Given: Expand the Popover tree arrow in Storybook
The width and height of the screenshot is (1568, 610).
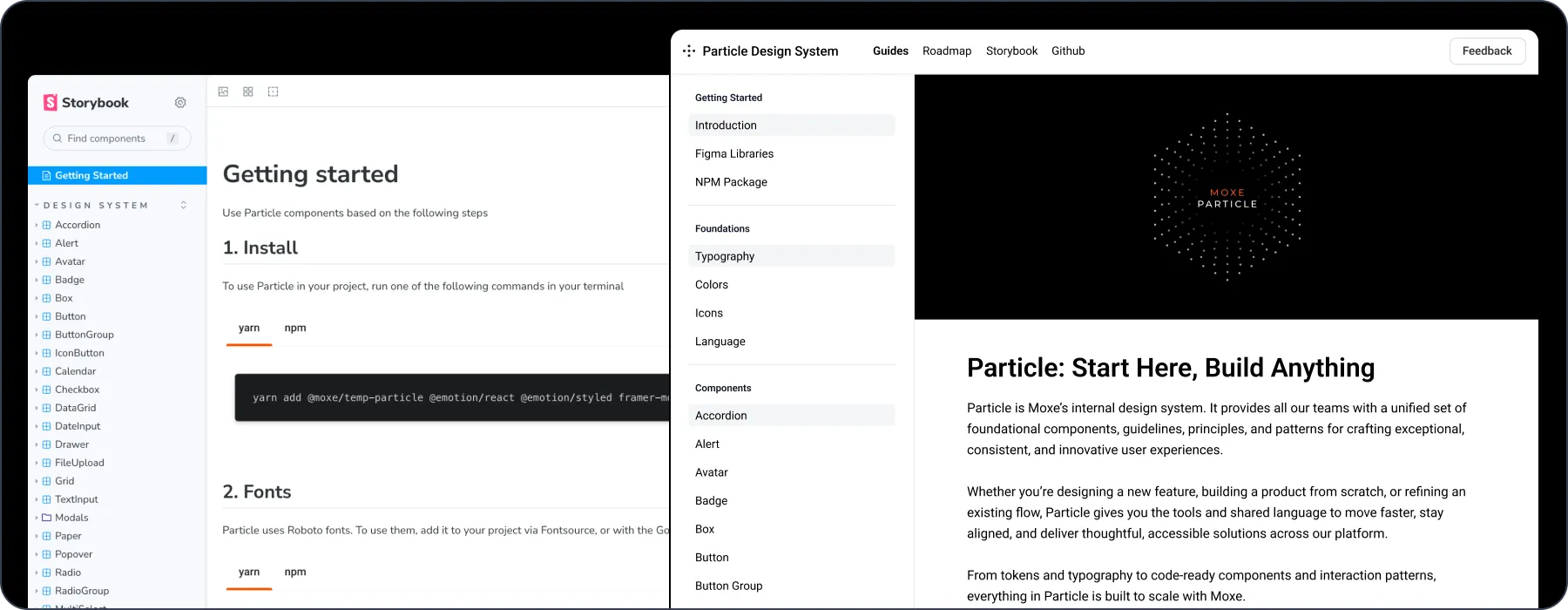Looking at the screenshot, I should click(37, 554).
